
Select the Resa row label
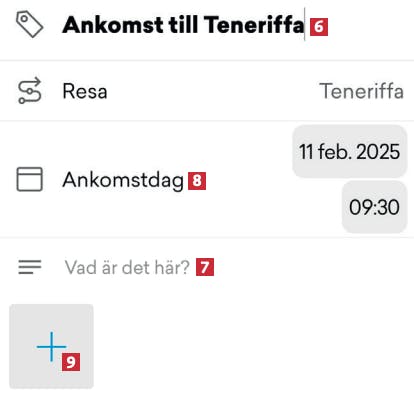point(85,91)
